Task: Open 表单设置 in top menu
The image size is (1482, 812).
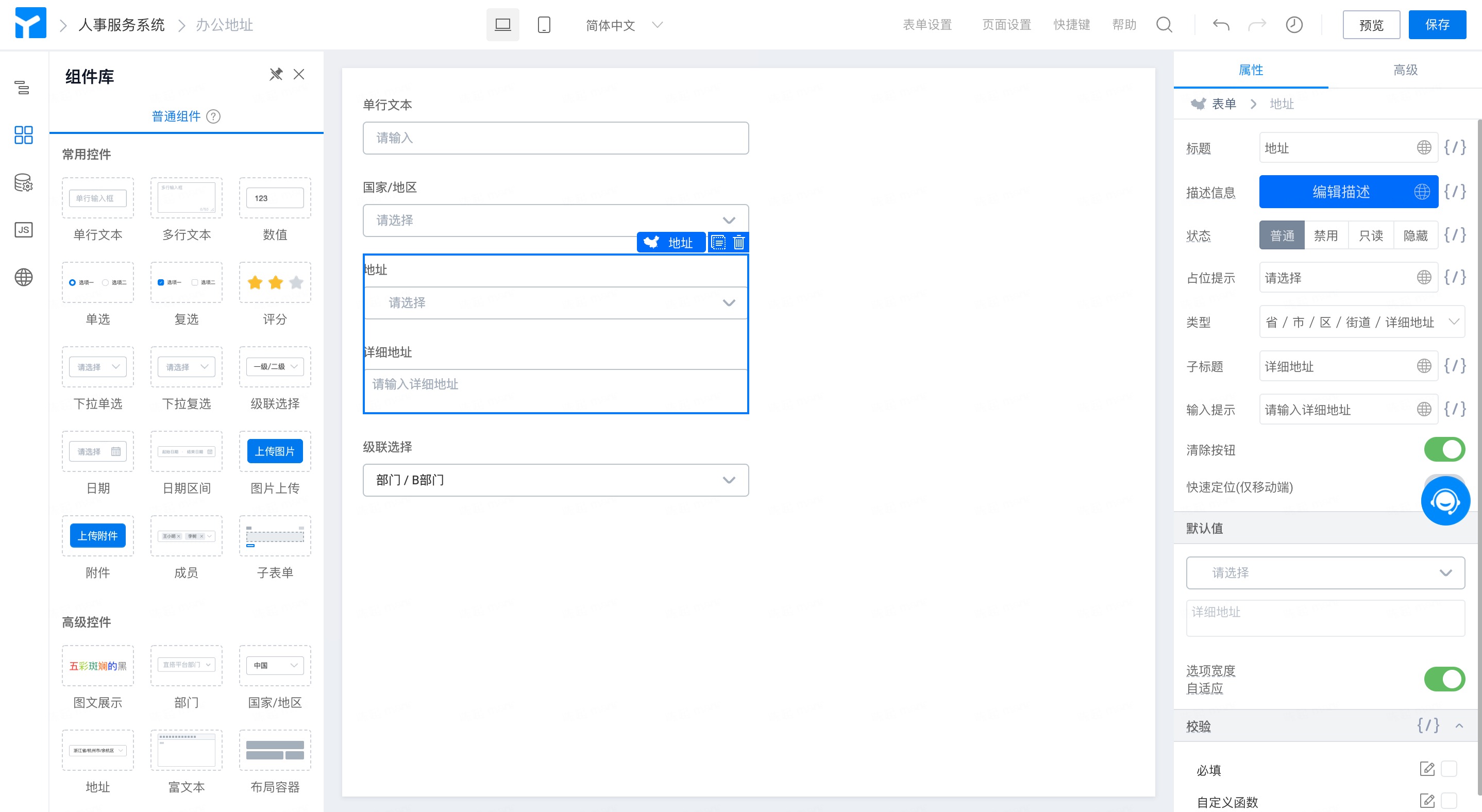Action: [x=927, y=25]
